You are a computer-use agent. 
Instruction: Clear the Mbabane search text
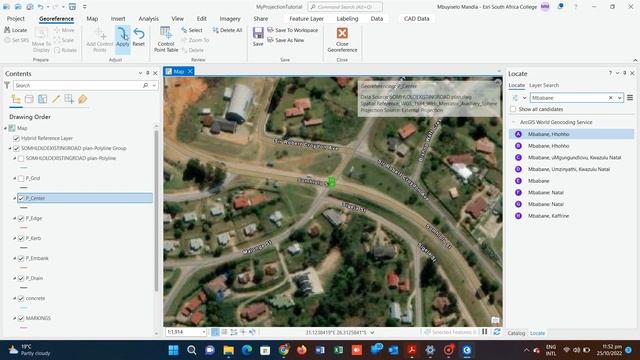point(611,98)
